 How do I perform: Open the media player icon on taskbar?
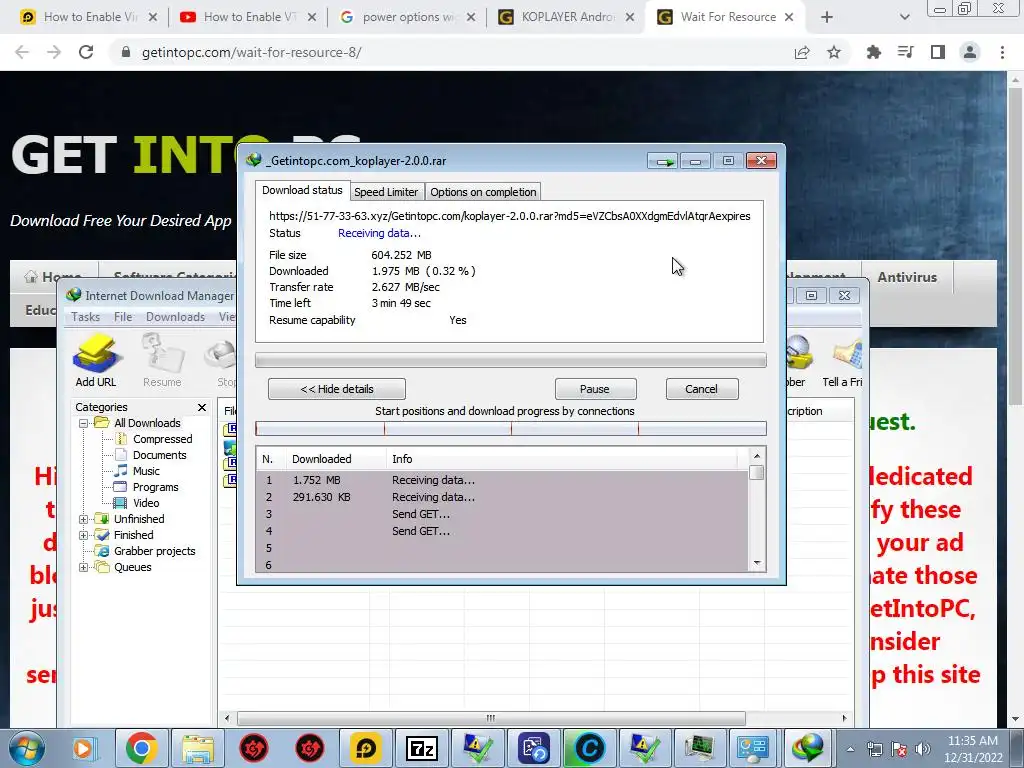click(x=84, y=748)
